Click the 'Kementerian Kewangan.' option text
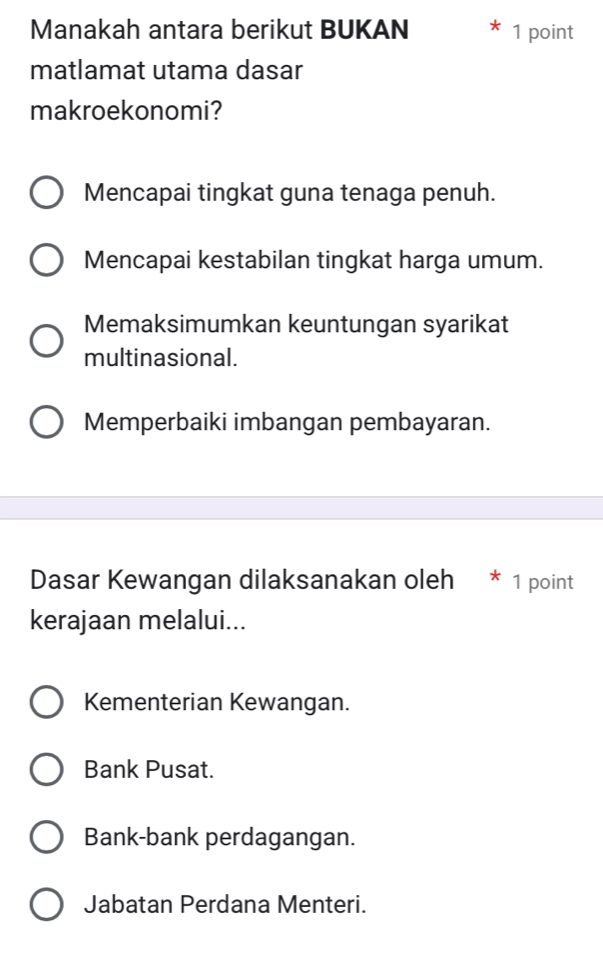Viewport: 603px width, 974px height. [218, 703]
